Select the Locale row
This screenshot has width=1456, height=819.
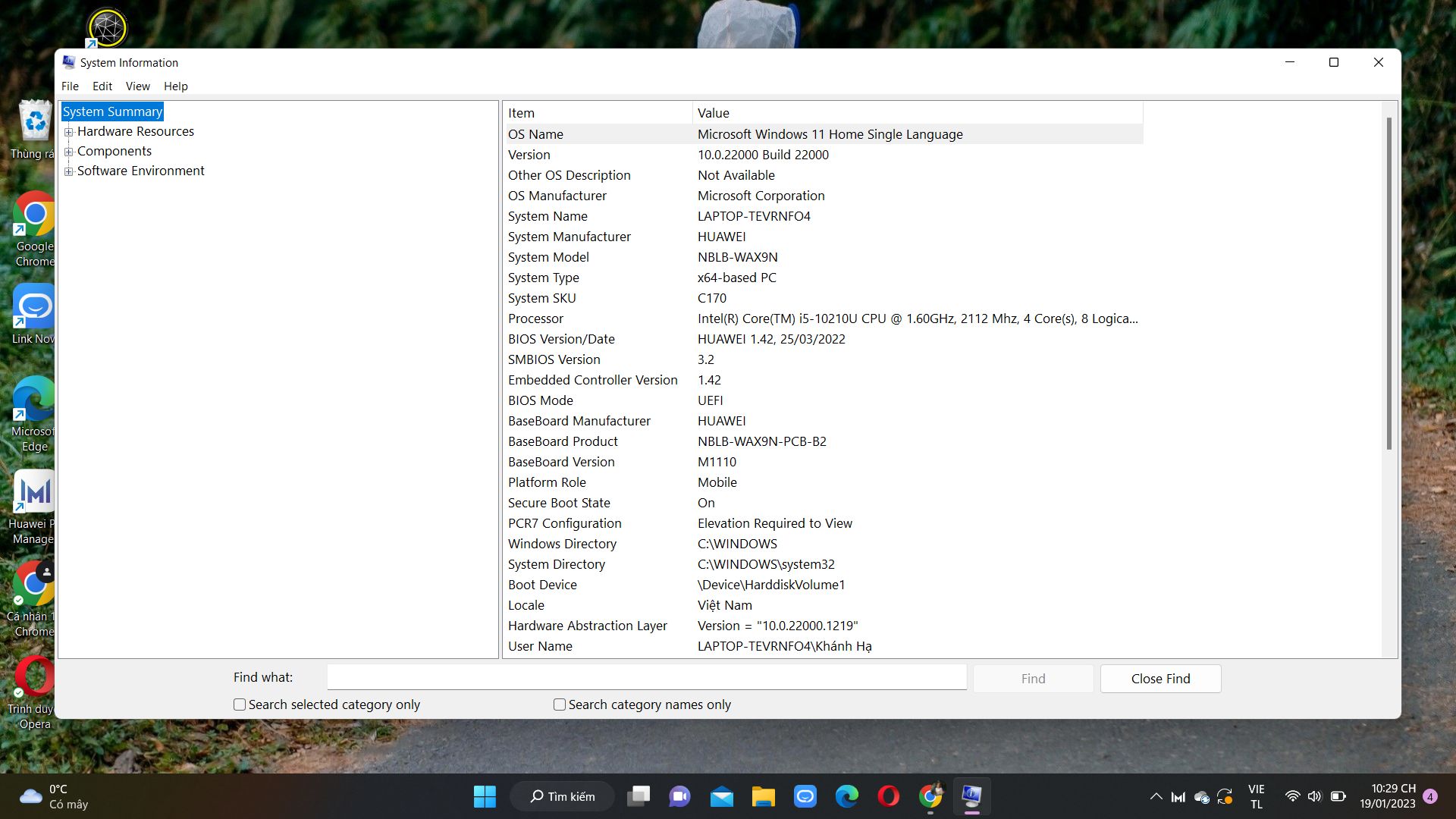824,605
